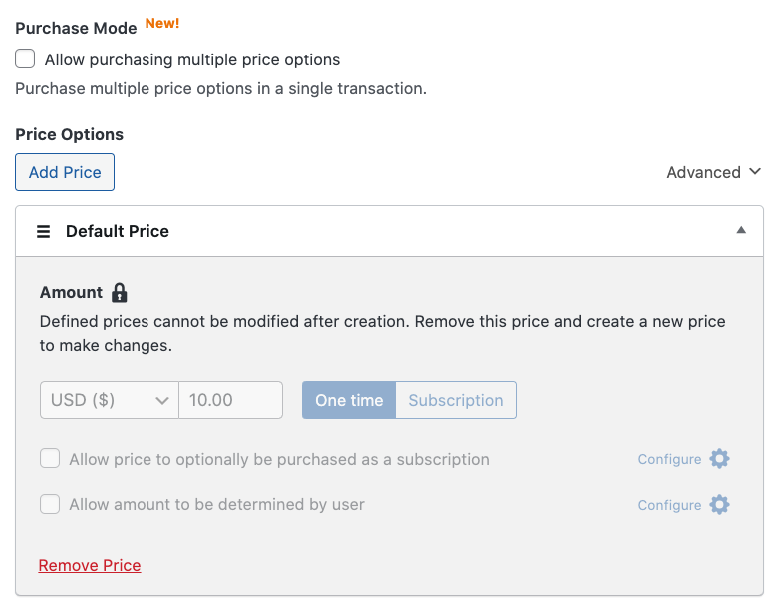Viewport: 776px width, 609px height.
Task: Select the One time payment tab
Action: [349, 400]
